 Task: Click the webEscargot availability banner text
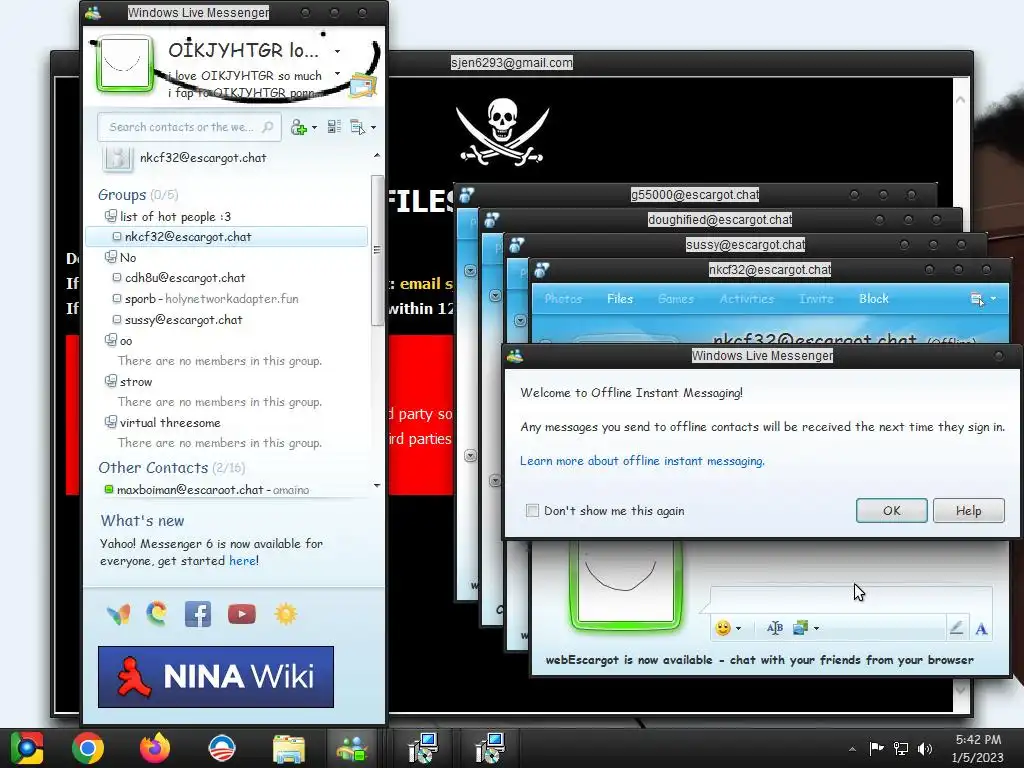point(760,660)
